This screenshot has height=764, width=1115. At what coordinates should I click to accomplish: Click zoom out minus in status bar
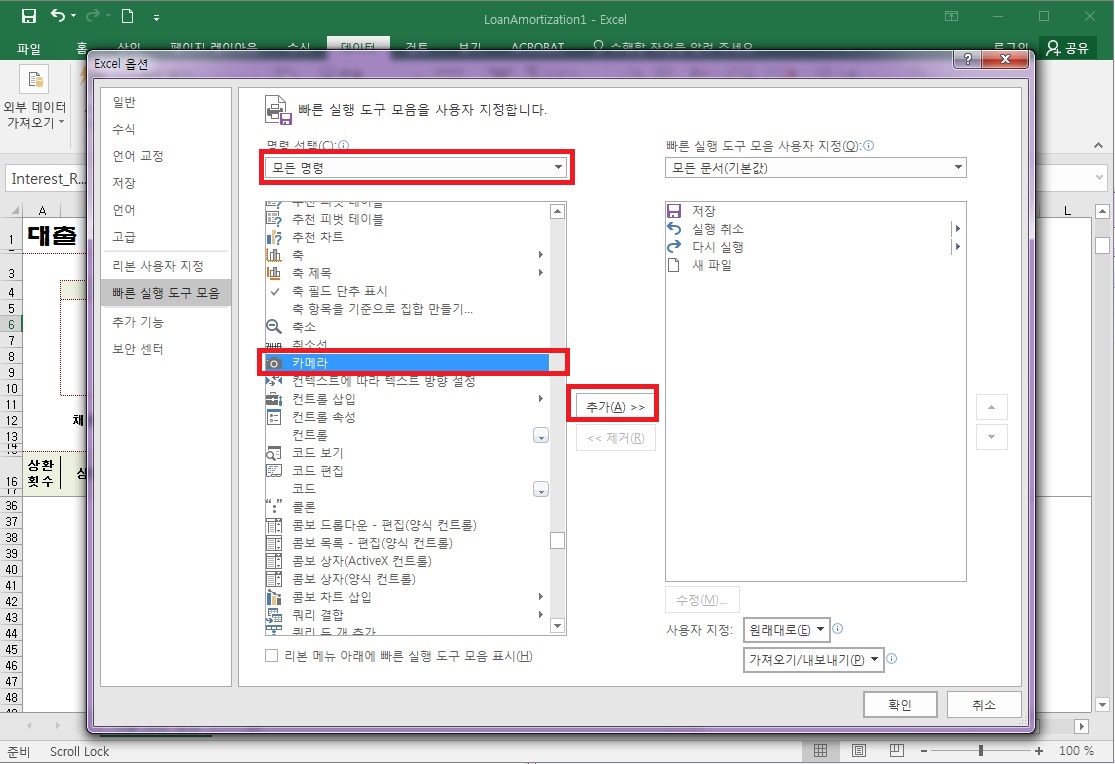pyautogui.click(x=924, y=750)
